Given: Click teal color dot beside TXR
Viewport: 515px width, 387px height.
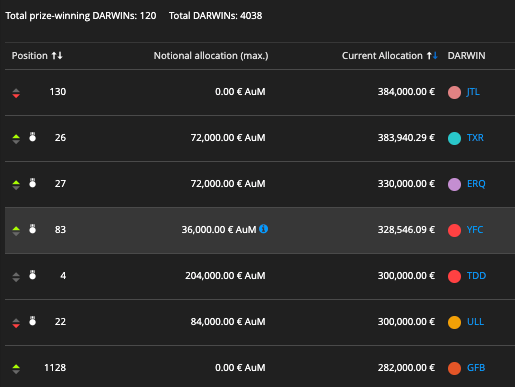Looking at the screenshot, I should (454, 138).
